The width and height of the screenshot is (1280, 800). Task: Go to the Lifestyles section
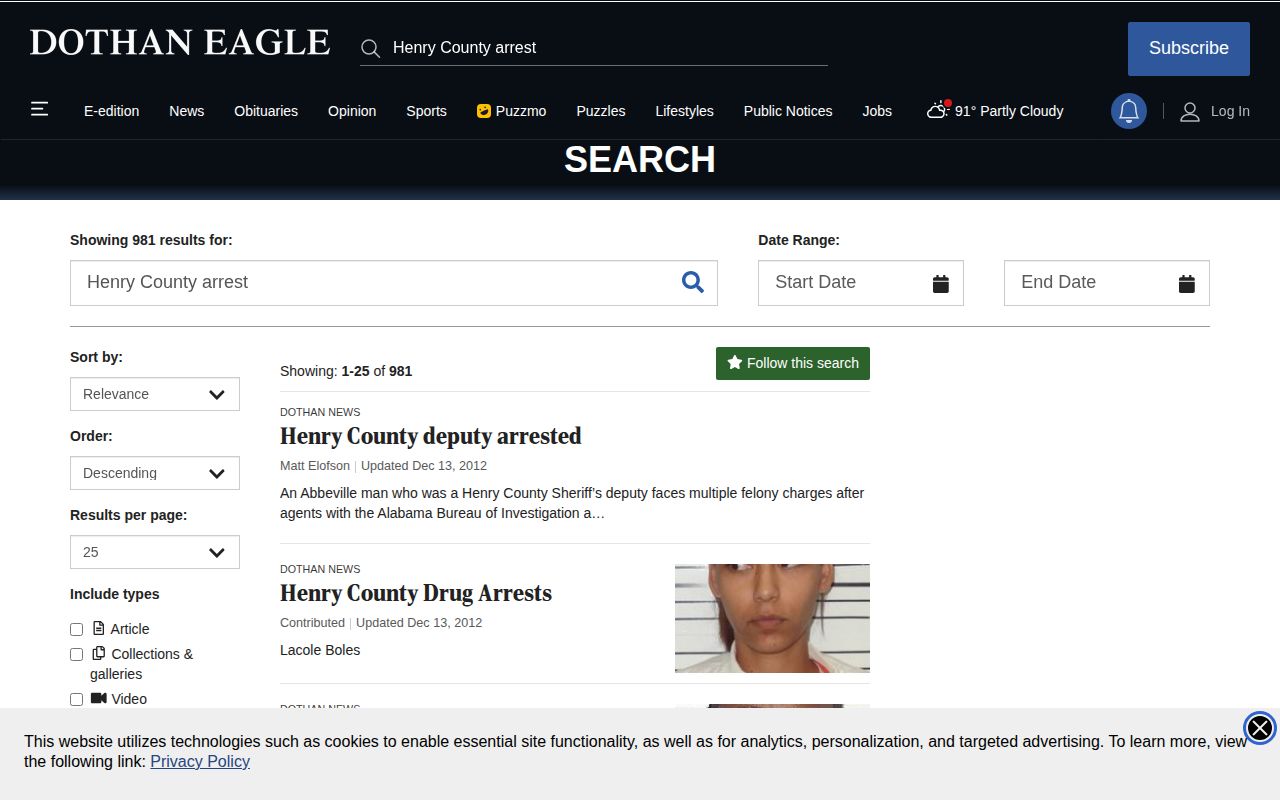[x=685, y=111]
